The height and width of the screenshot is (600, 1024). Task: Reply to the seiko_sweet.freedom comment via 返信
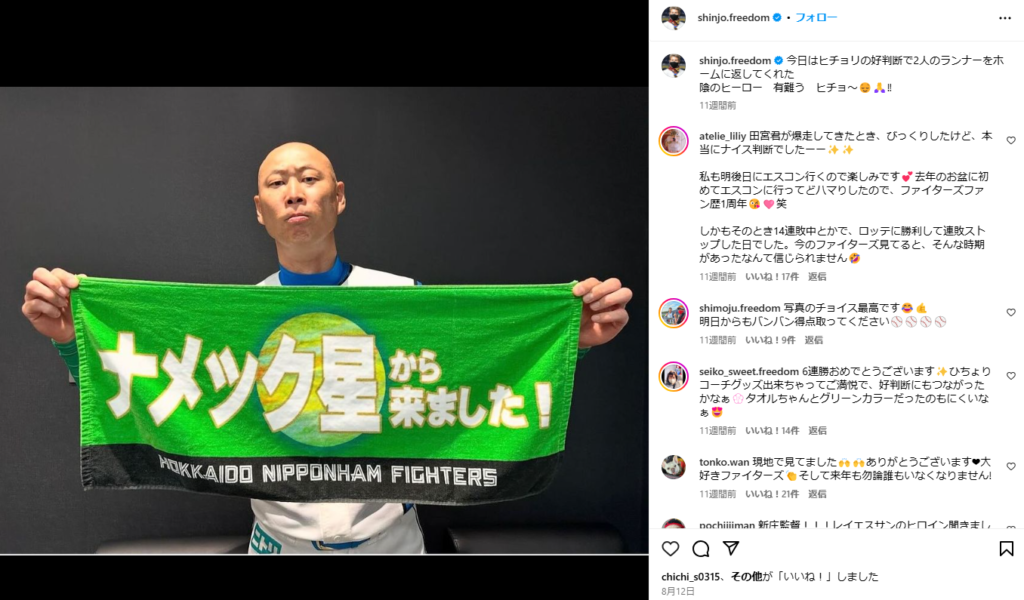817,431
